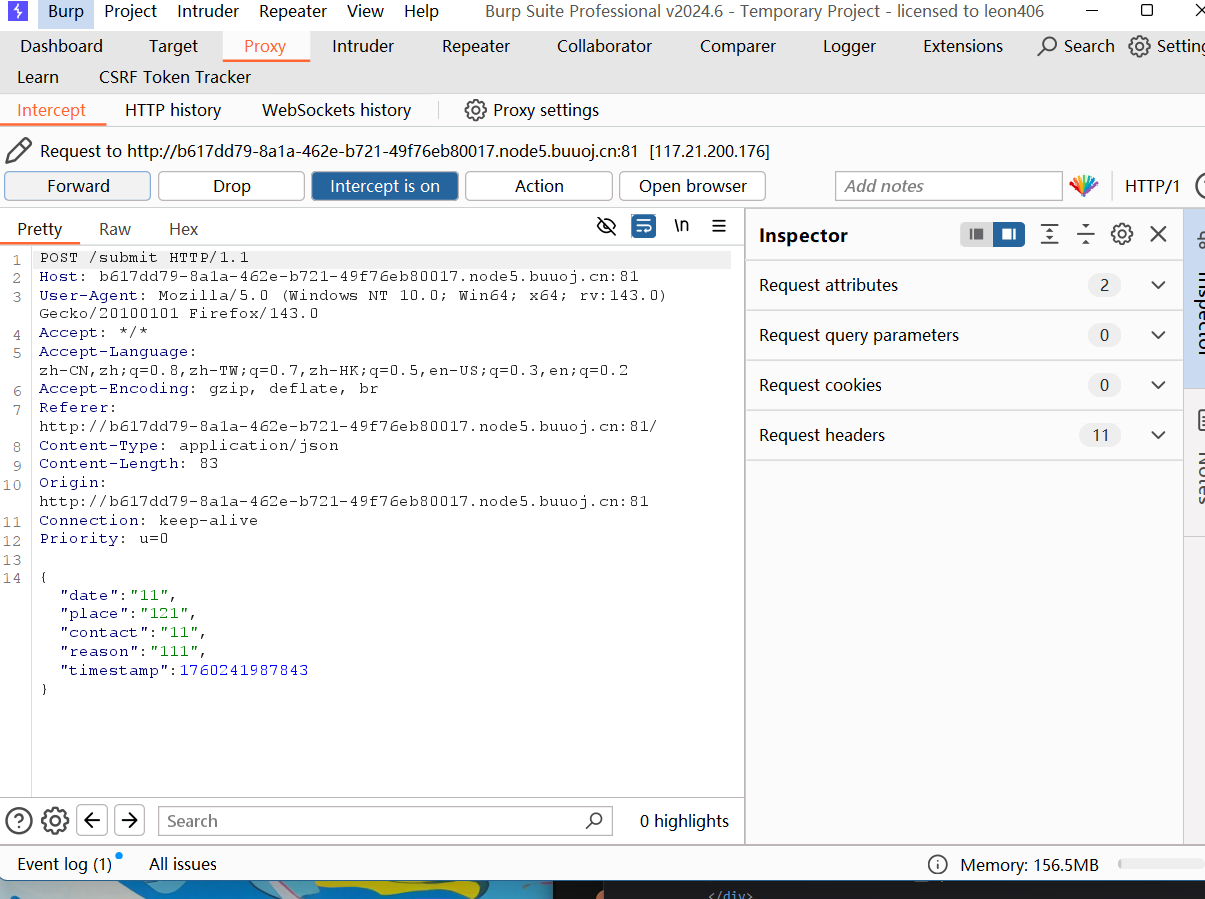Expand Request cookies section
Viewport: 1205px width, 899px height.
coord(1158,385)
